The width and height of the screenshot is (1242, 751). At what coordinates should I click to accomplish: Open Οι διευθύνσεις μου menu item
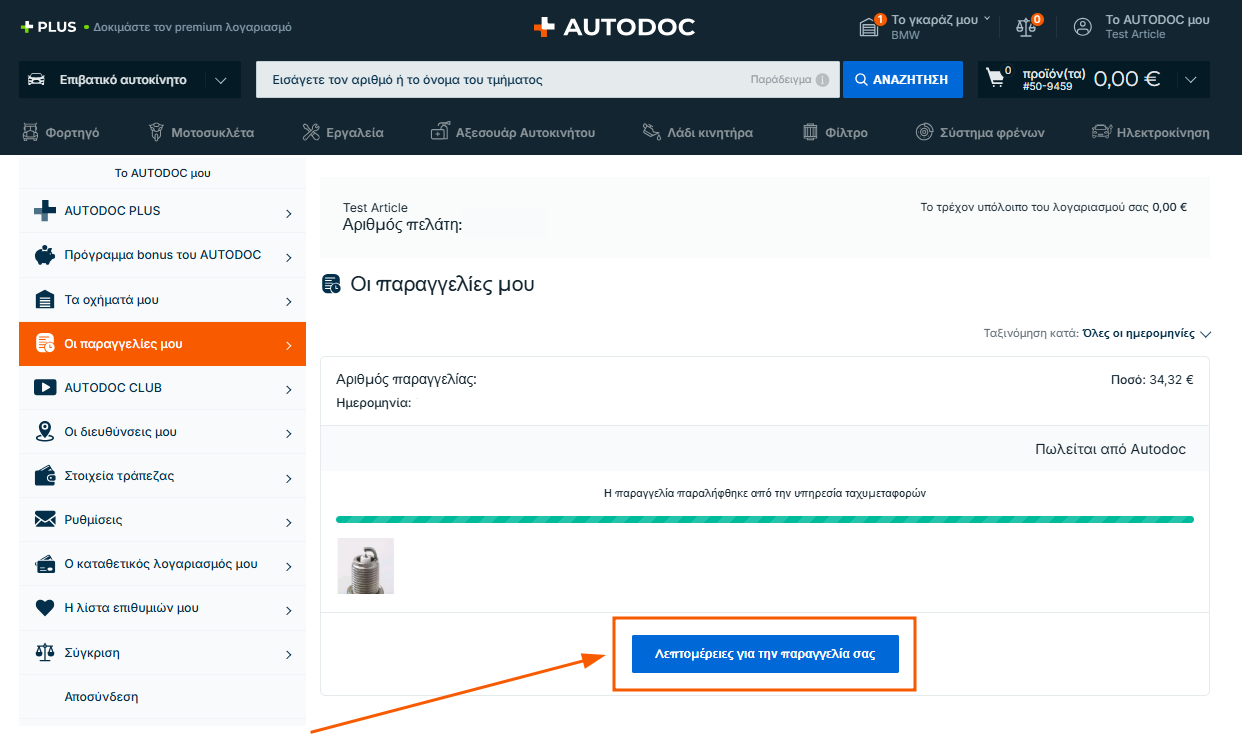click(162, 432)
